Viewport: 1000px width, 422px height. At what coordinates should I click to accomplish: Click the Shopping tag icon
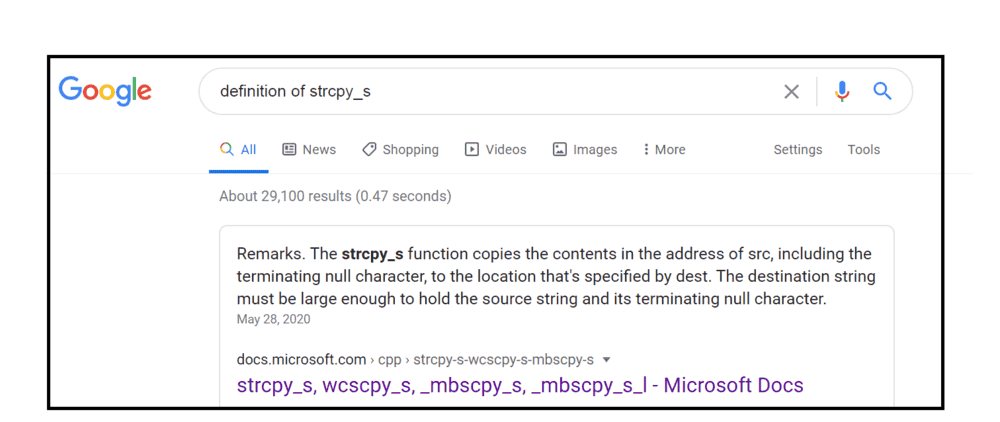pos(369,150)
